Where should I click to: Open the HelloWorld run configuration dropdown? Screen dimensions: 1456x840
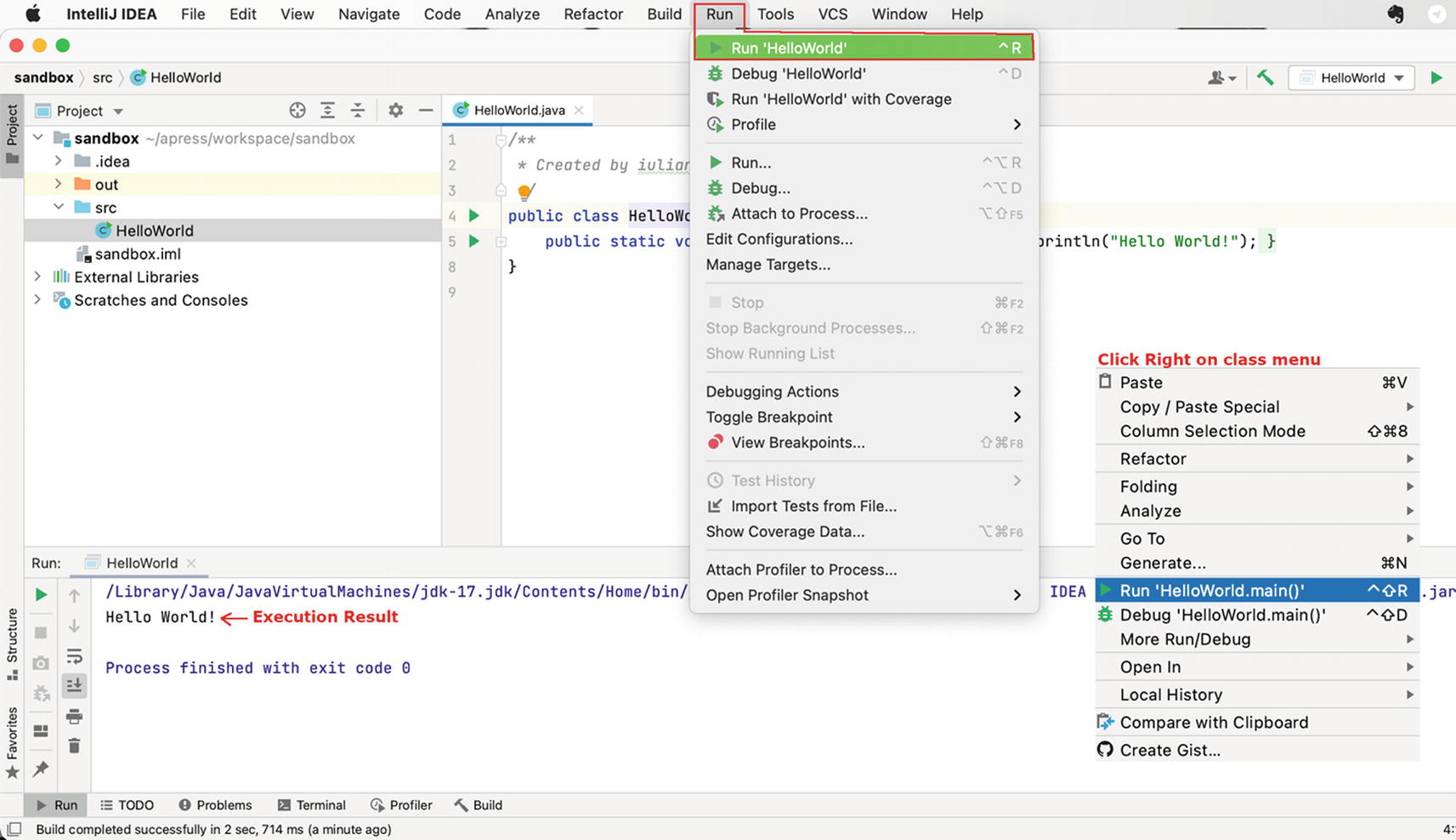(1351, 77)
